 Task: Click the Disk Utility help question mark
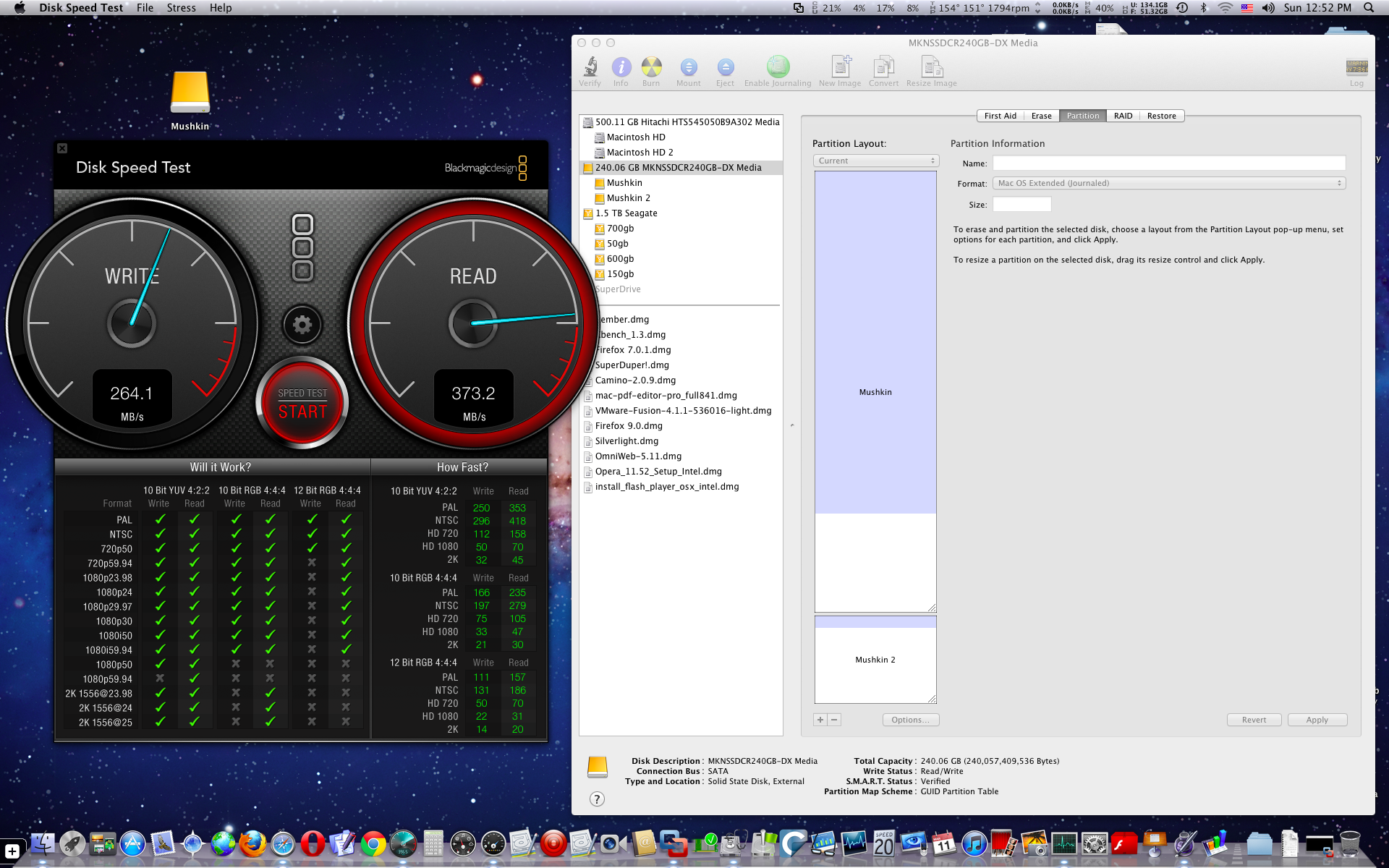597,799
